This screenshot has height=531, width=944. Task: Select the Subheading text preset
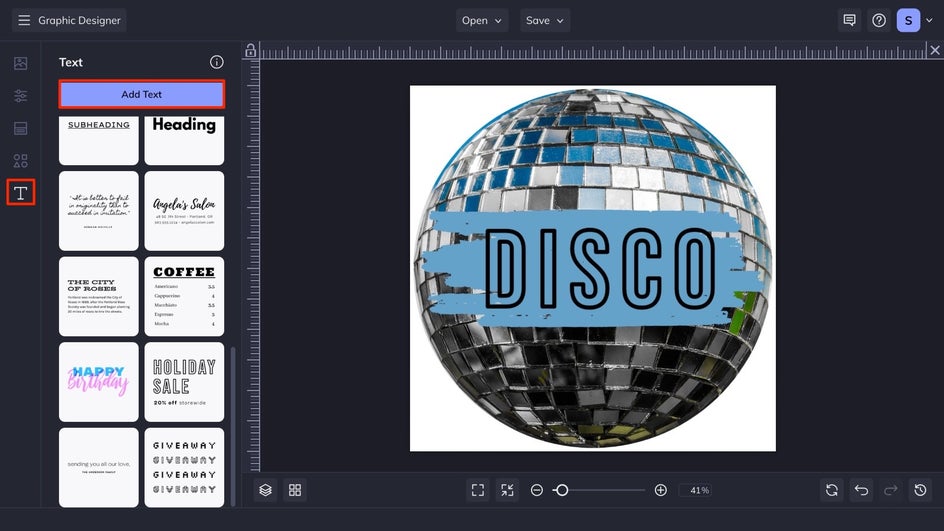click(x=99, y=140)
